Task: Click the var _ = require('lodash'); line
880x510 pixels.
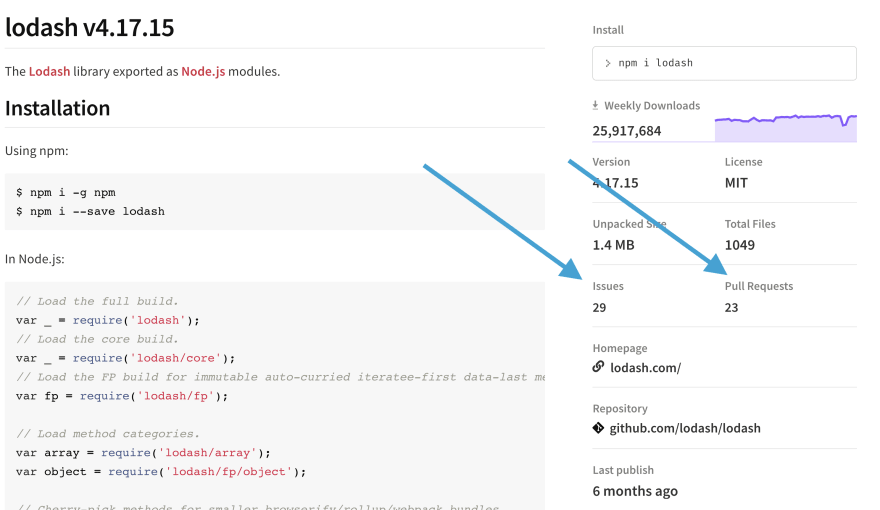Action: 108,320
